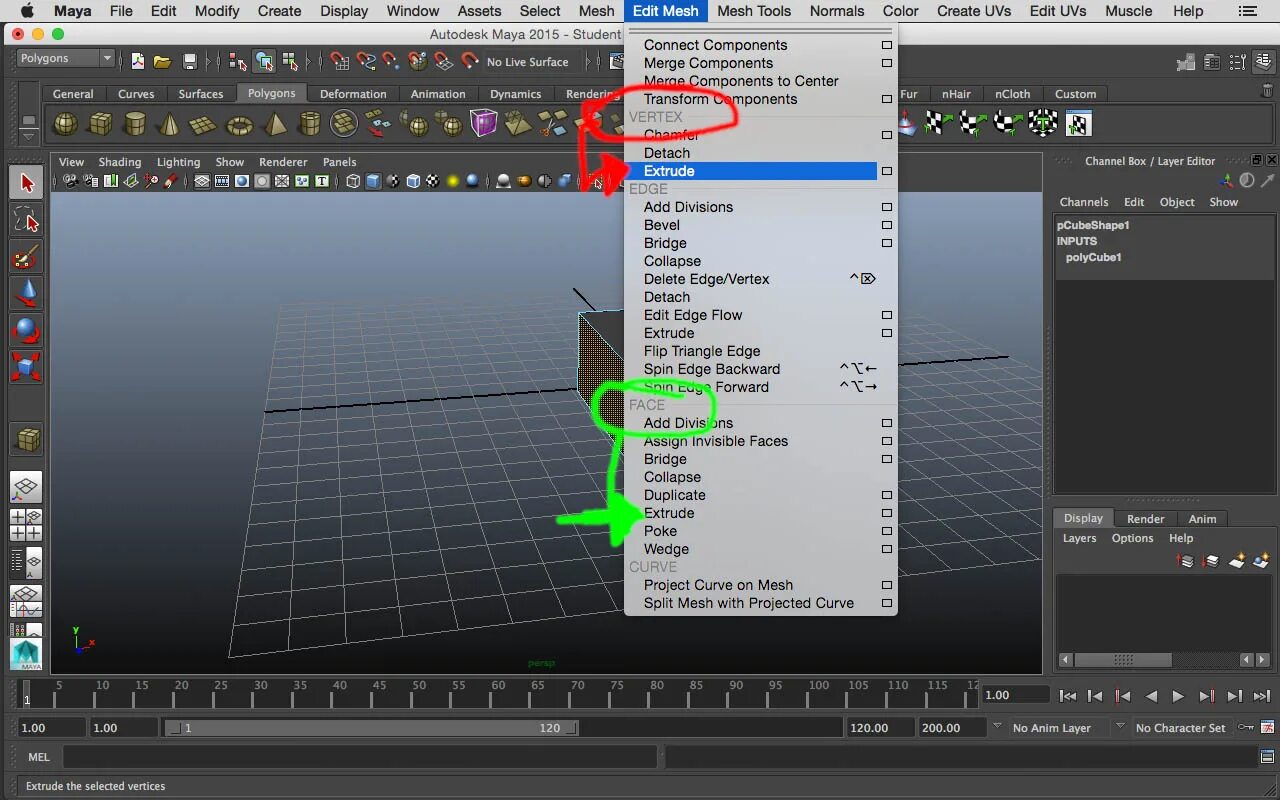Toggle viewport grid display icon
The image size is (1280, 800).
coord(202,181)
